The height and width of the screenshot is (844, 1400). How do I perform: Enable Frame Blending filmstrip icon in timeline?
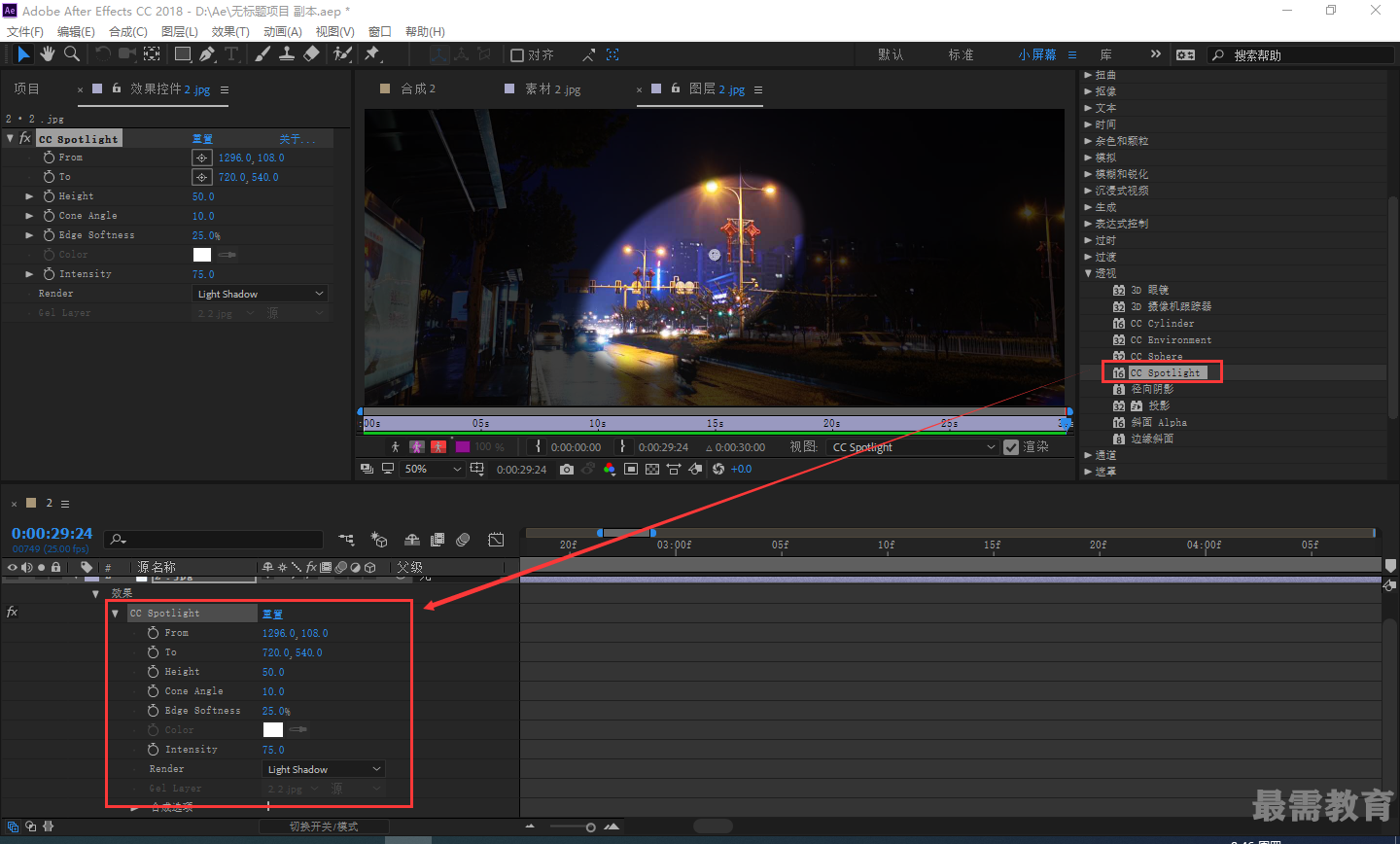pos(437,540)
